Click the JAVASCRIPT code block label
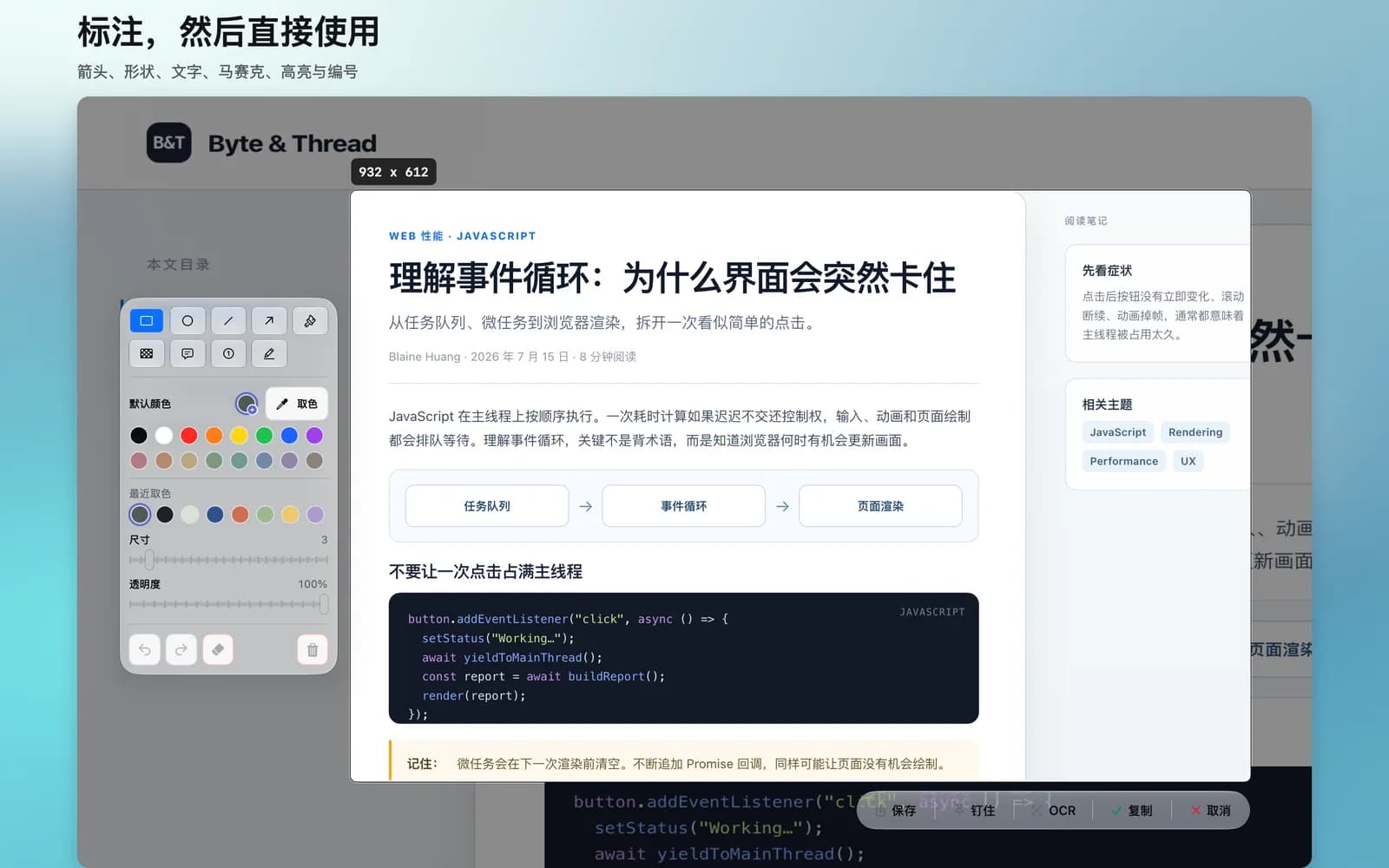Image resolution: width=1389 pixels, height=868 pixels. (x=932, y=612)
